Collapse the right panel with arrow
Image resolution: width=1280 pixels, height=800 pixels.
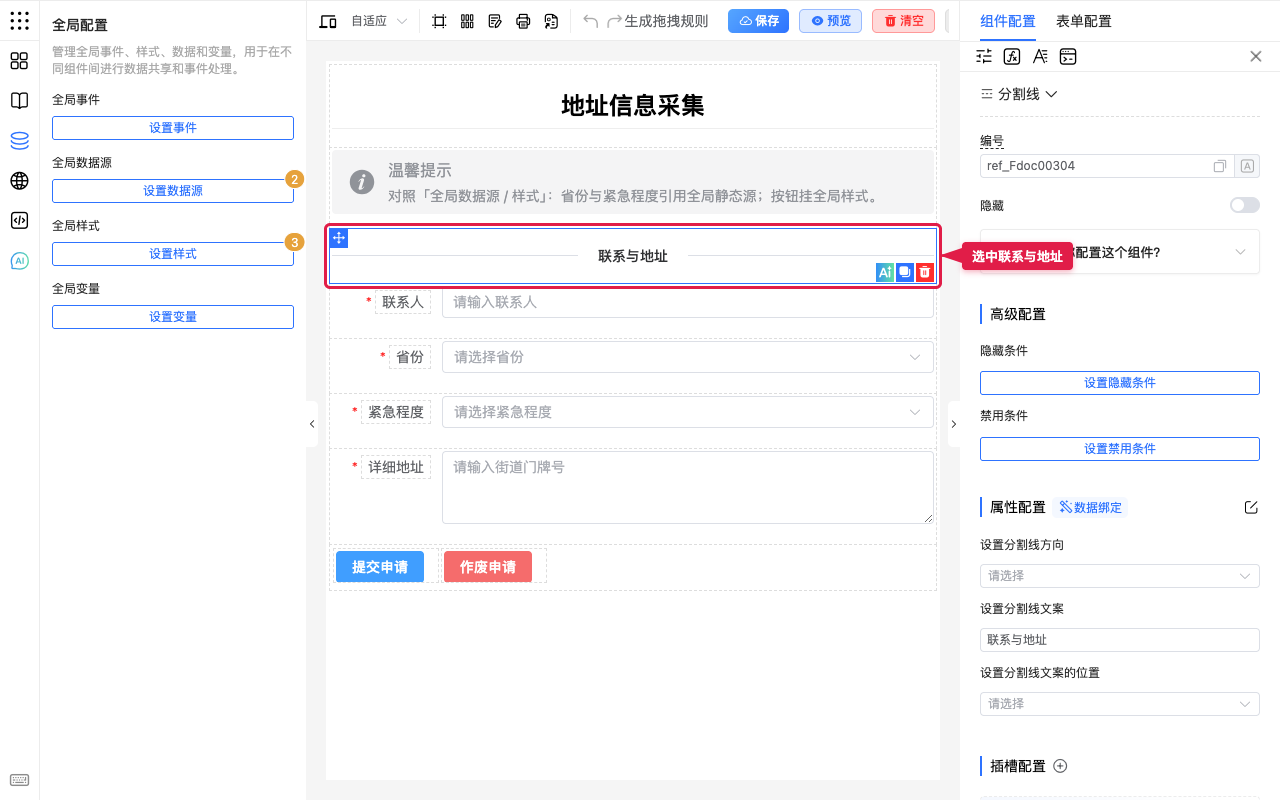tap(953, 424)
